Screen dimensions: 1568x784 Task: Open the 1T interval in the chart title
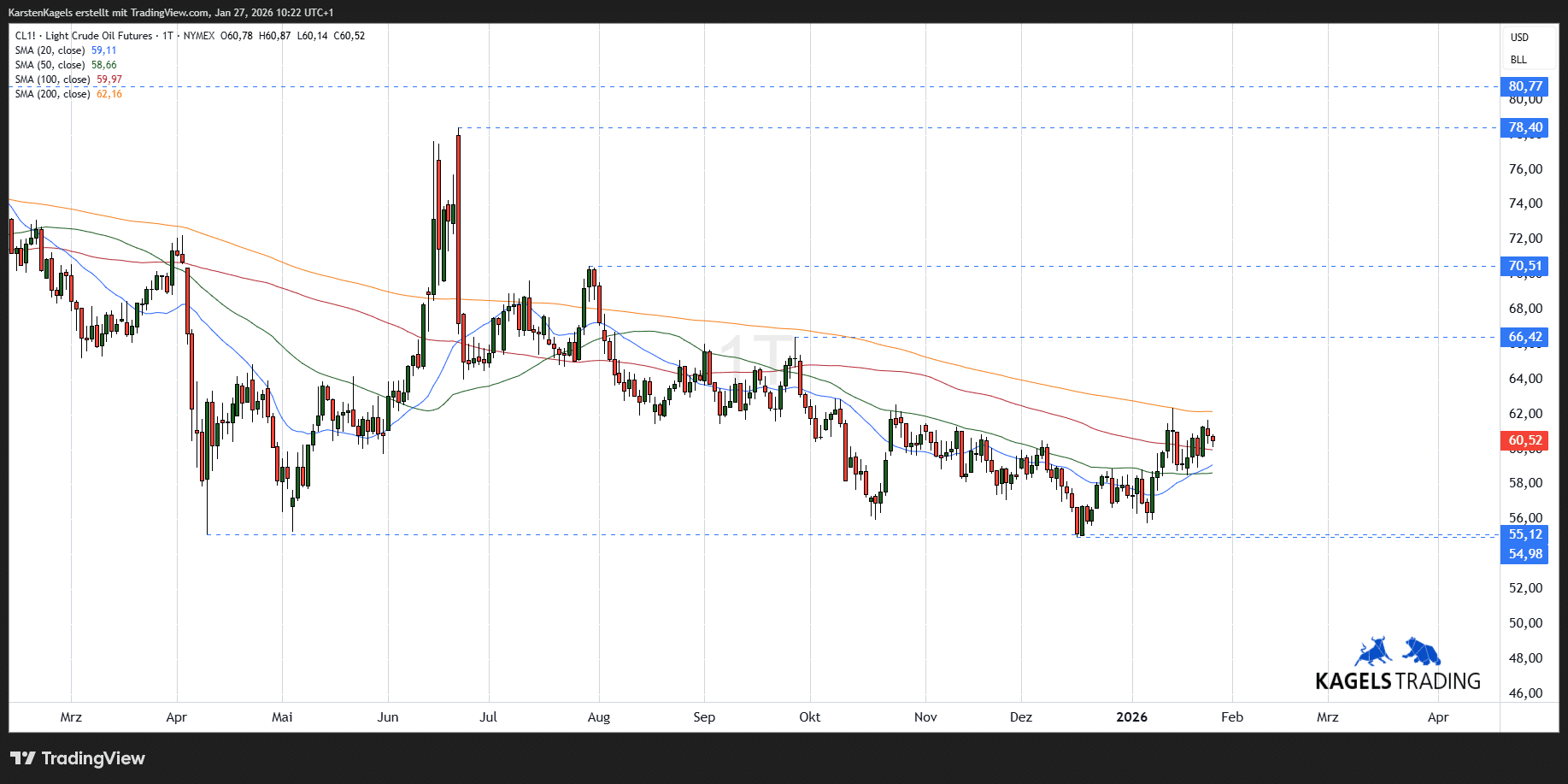167,36
